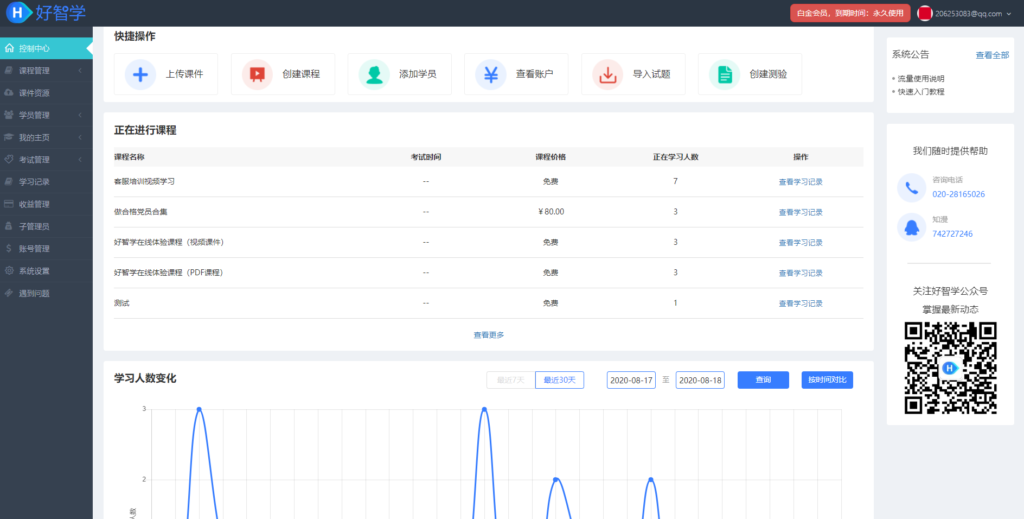Screen dimensions: 1024x519
Task: Click the gear icon beside 系统设置
Action: point(9,271)
